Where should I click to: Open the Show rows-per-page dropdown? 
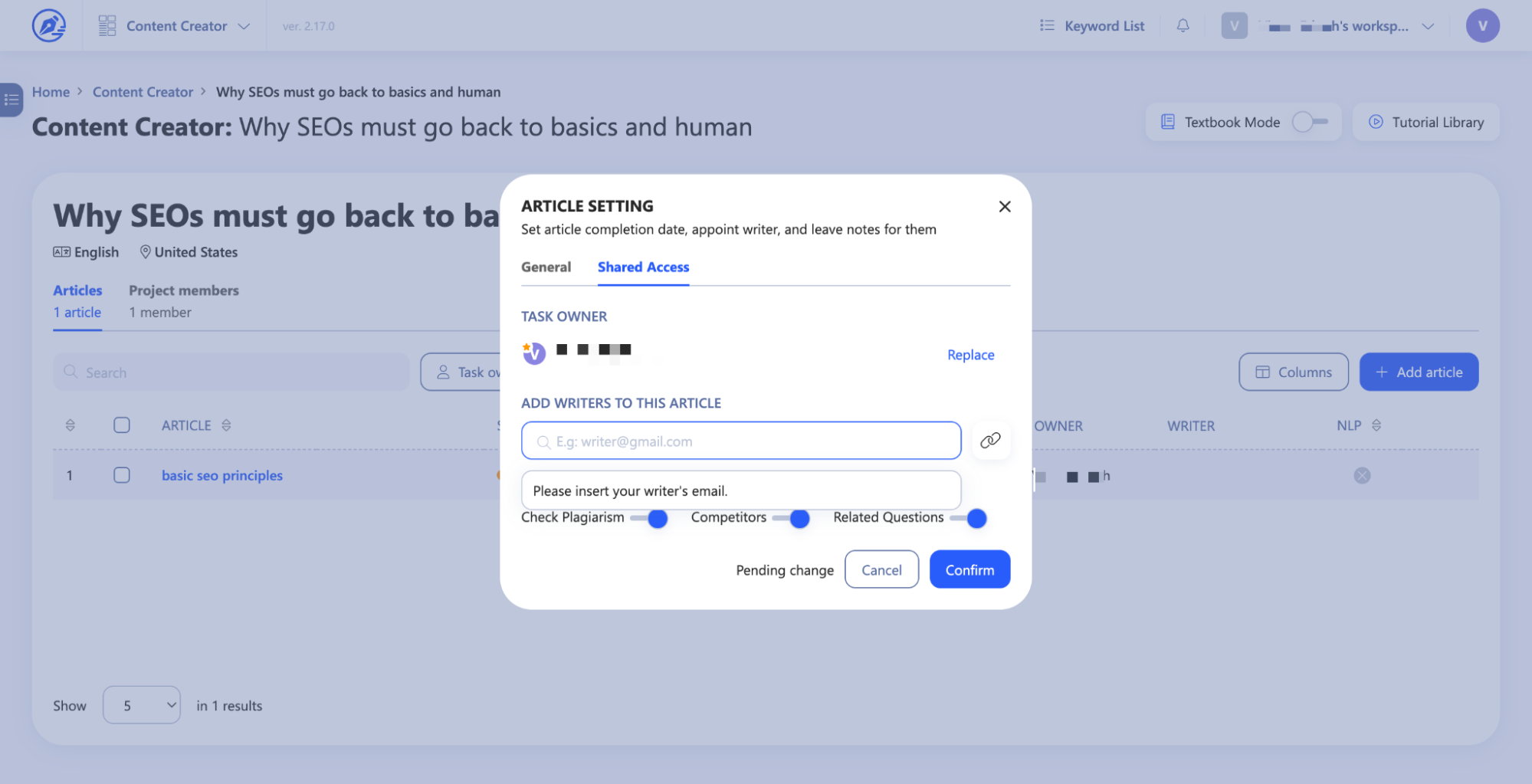[x=142, y=705]
